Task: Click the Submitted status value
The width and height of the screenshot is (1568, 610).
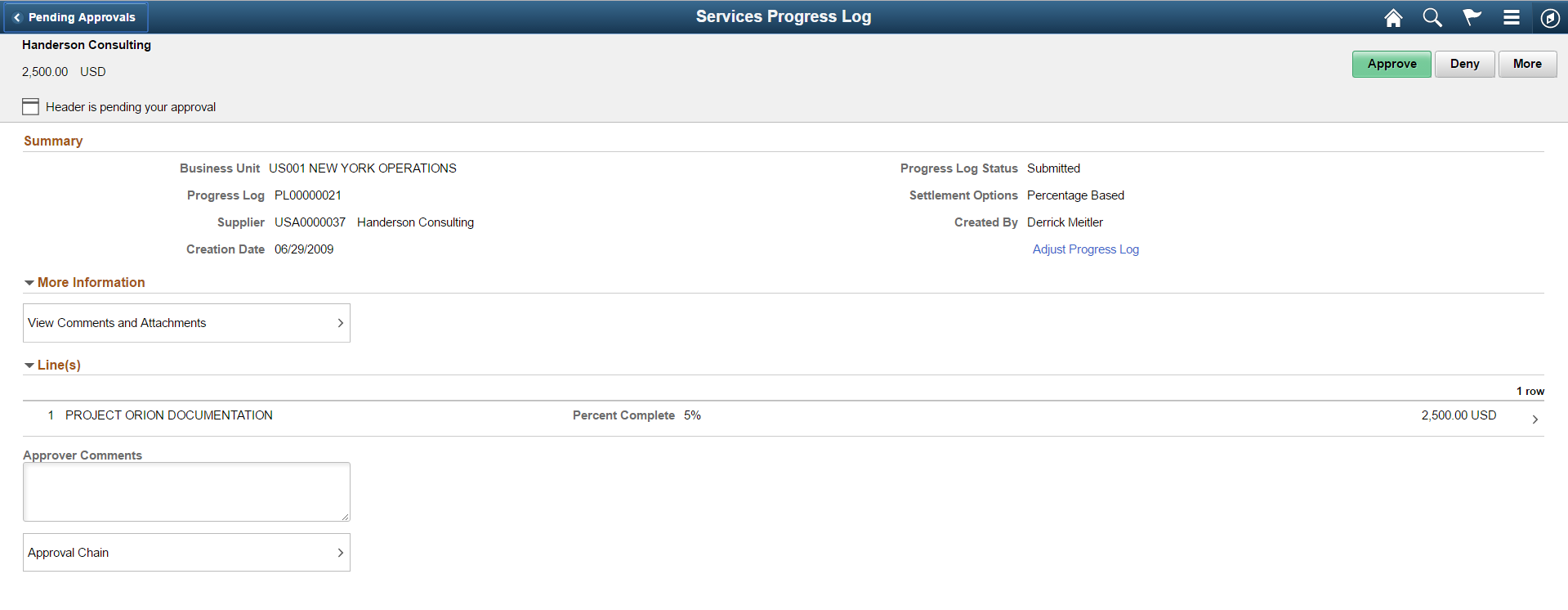Action: coord(1053,168)
